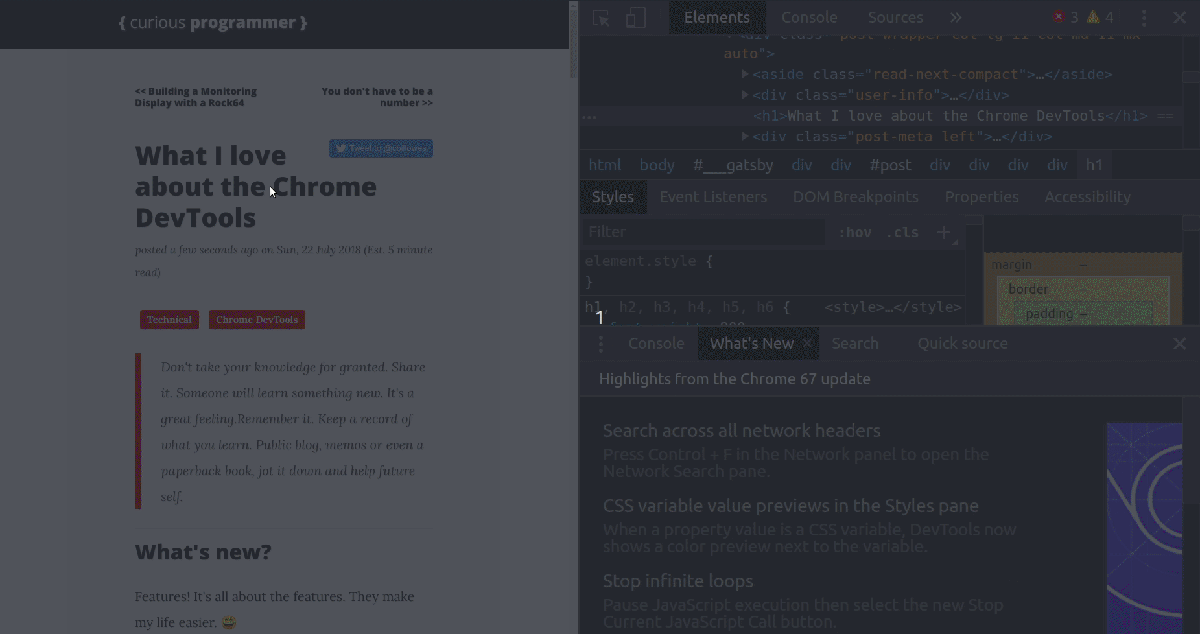Click the Styles Filter input field
Viewport: 1200px width, 634px height.
click(705, 232)
